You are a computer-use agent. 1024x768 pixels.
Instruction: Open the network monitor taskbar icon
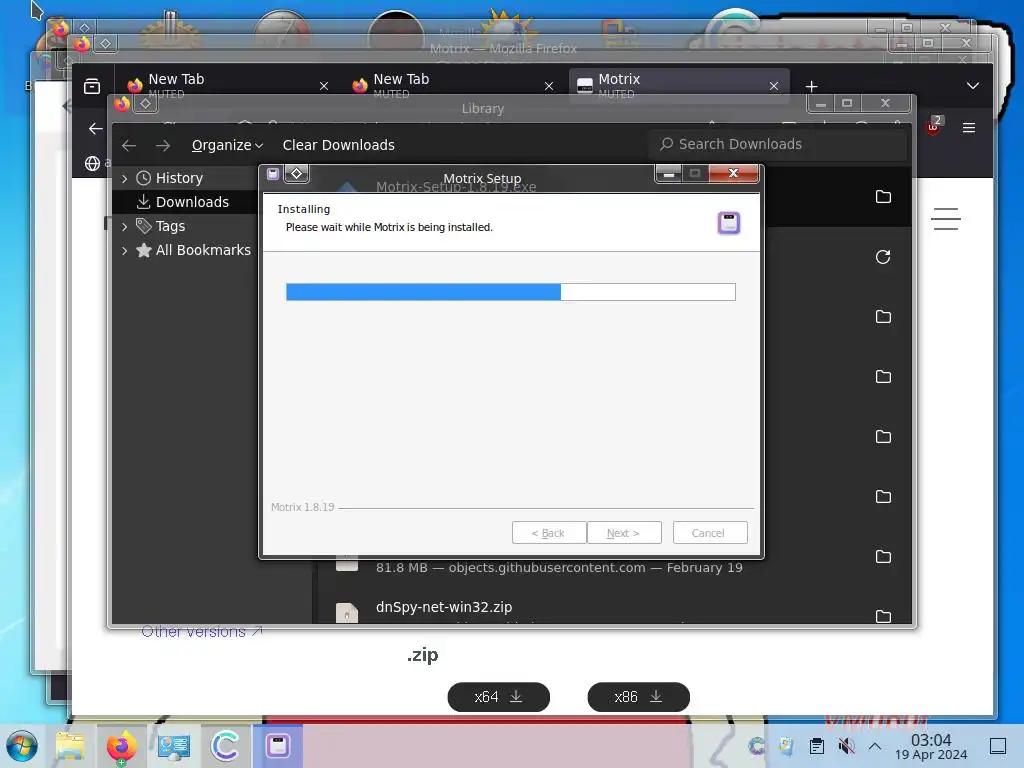[174, 746]
